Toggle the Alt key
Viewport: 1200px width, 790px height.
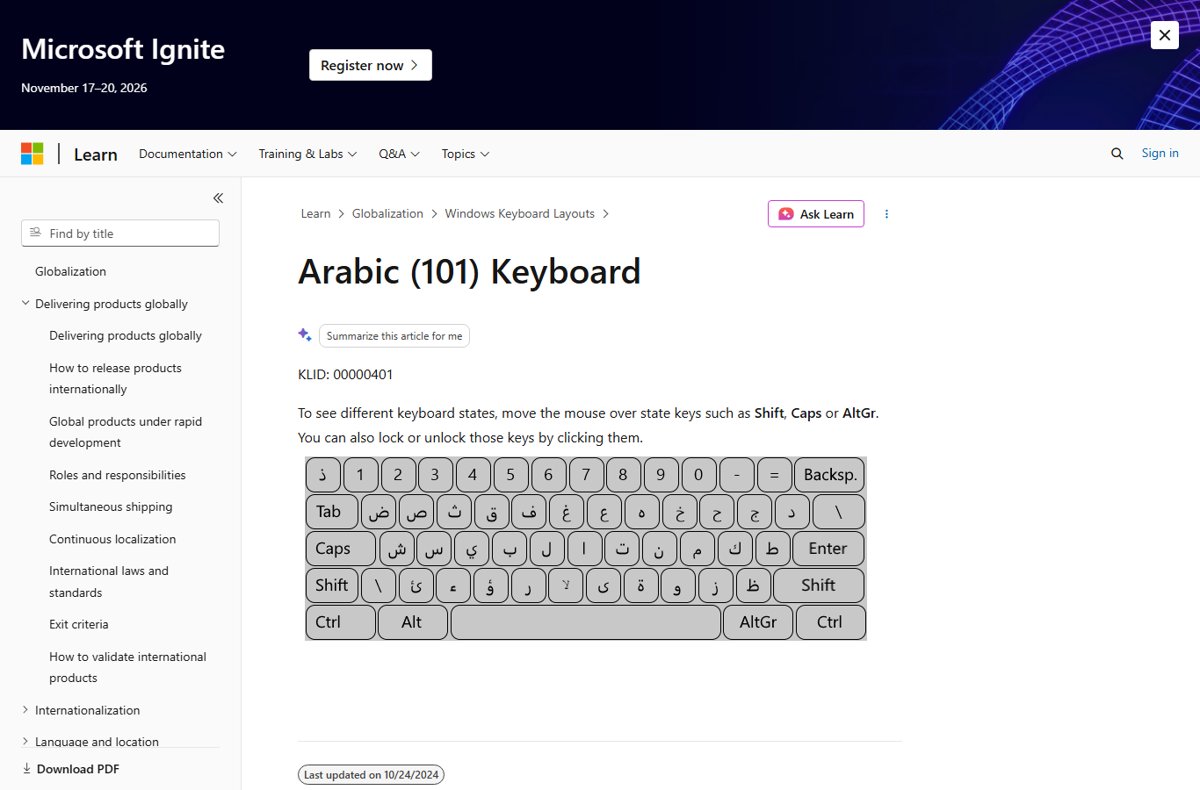[412, 622]
